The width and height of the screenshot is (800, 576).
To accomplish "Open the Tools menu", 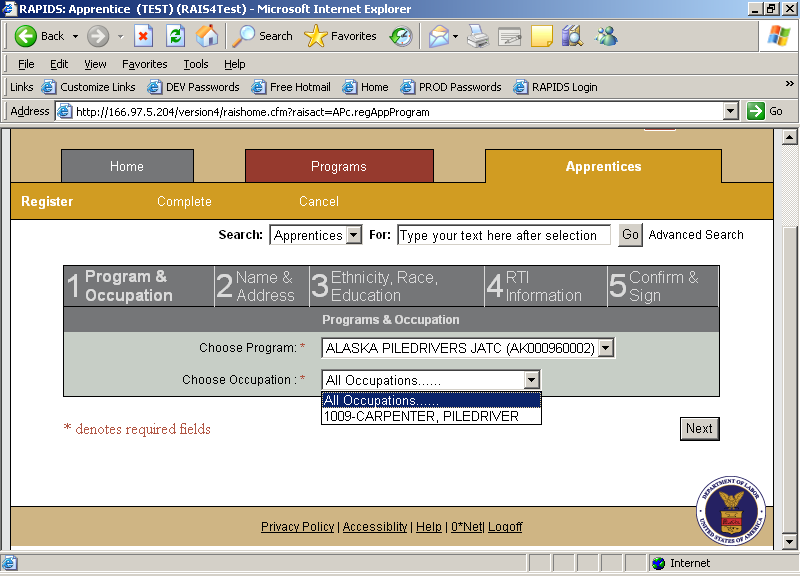I will coord(196,64).
